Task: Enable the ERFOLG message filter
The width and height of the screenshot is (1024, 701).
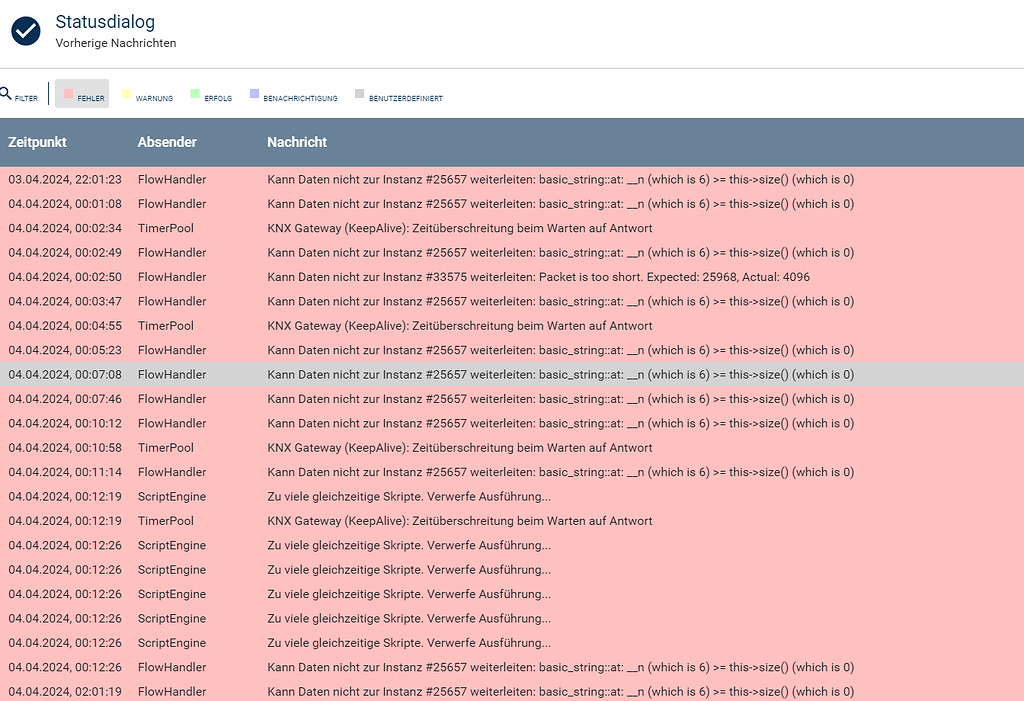Action: pos(209,95)
